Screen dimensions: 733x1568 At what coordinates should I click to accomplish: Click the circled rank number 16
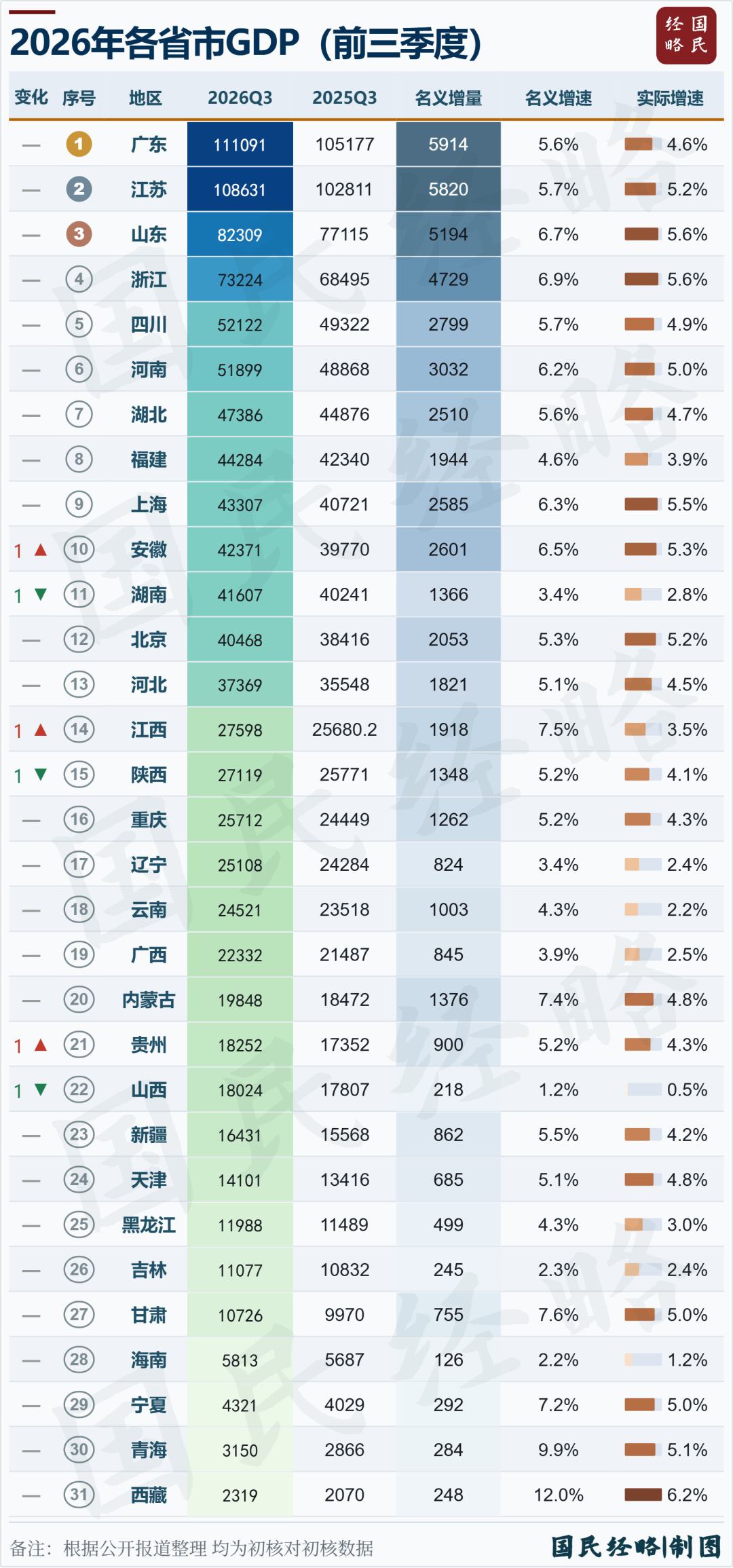(x=79, y=819)
